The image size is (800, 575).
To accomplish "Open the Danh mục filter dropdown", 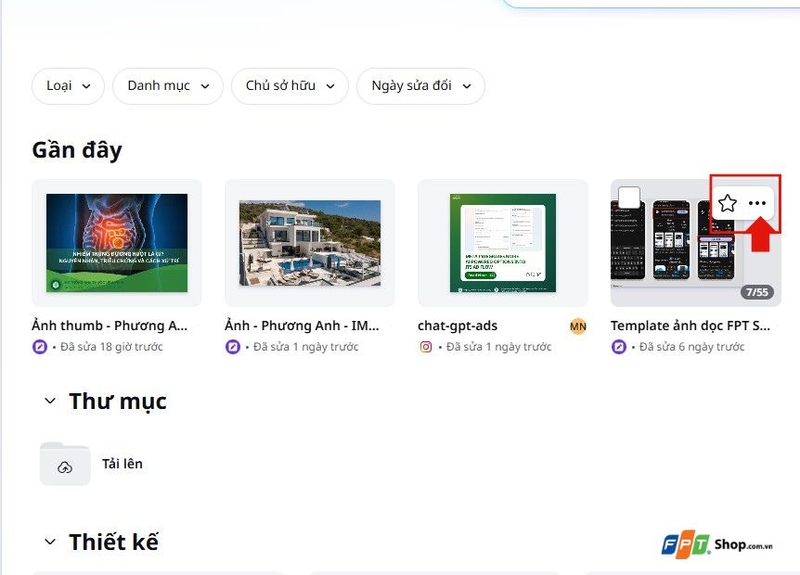I will [168, 86].
